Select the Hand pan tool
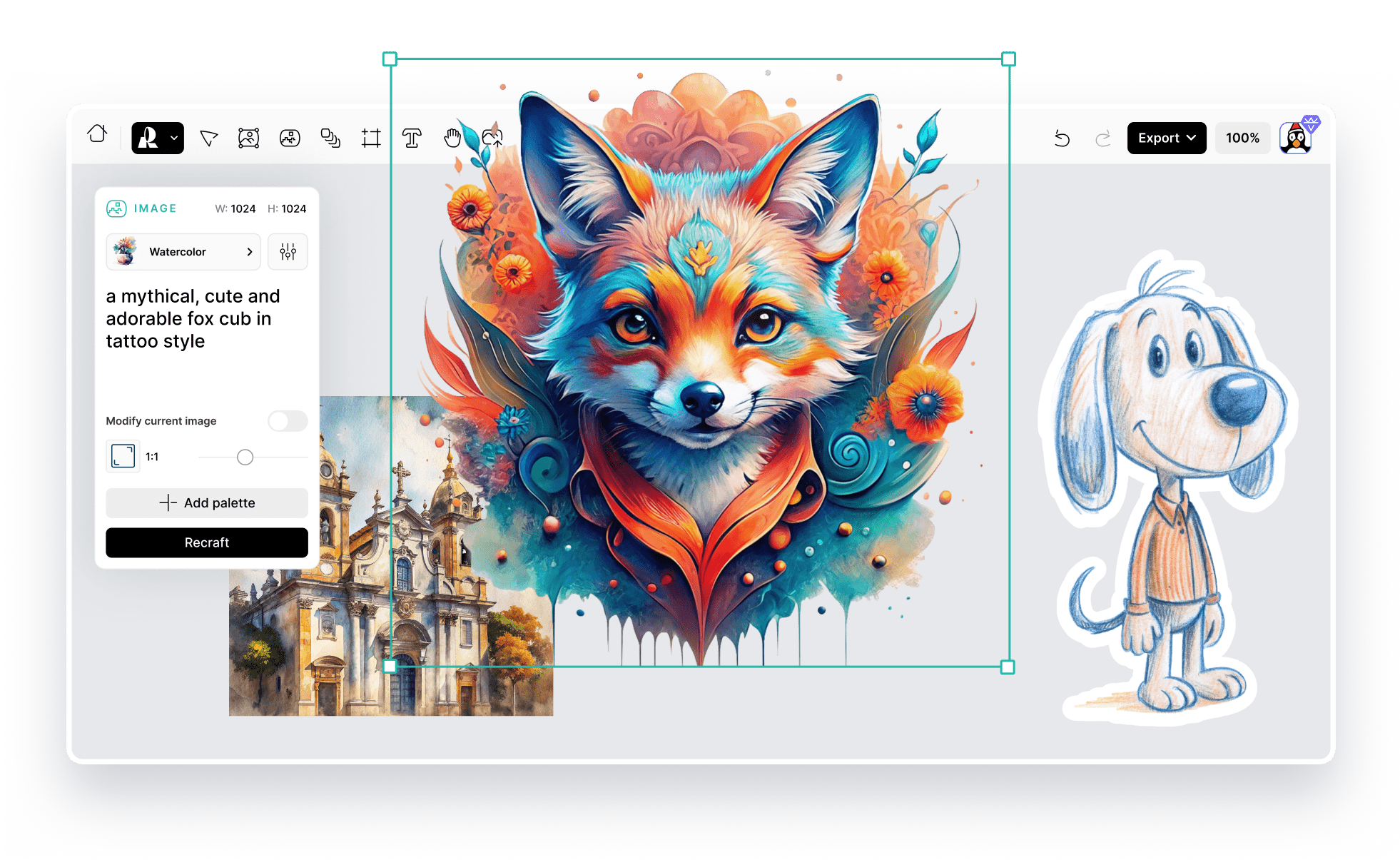This screenshot has height=860, width=1400. click(x=452, y=138)
